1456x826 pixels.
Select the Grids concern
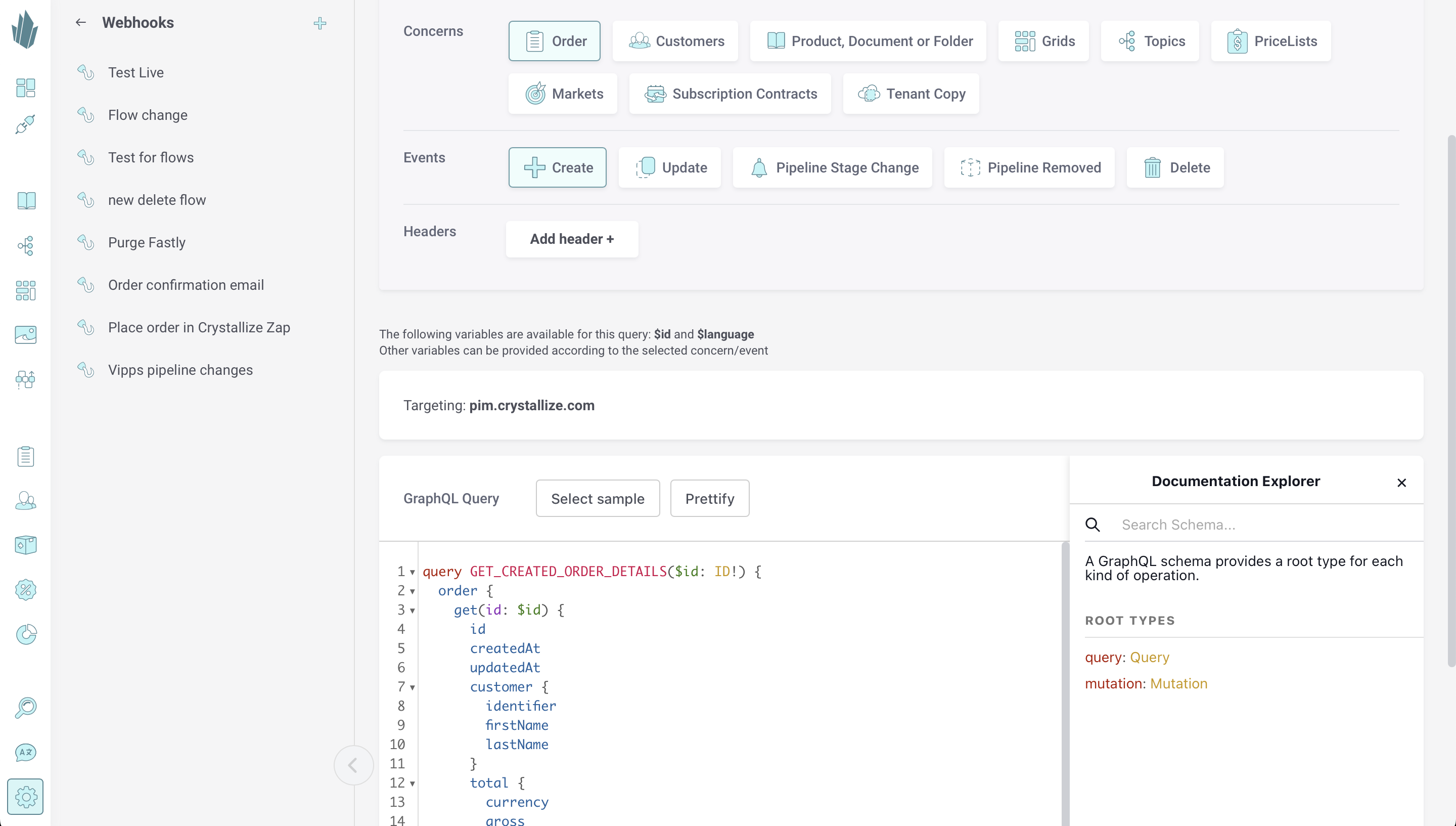click(1044, 41)
